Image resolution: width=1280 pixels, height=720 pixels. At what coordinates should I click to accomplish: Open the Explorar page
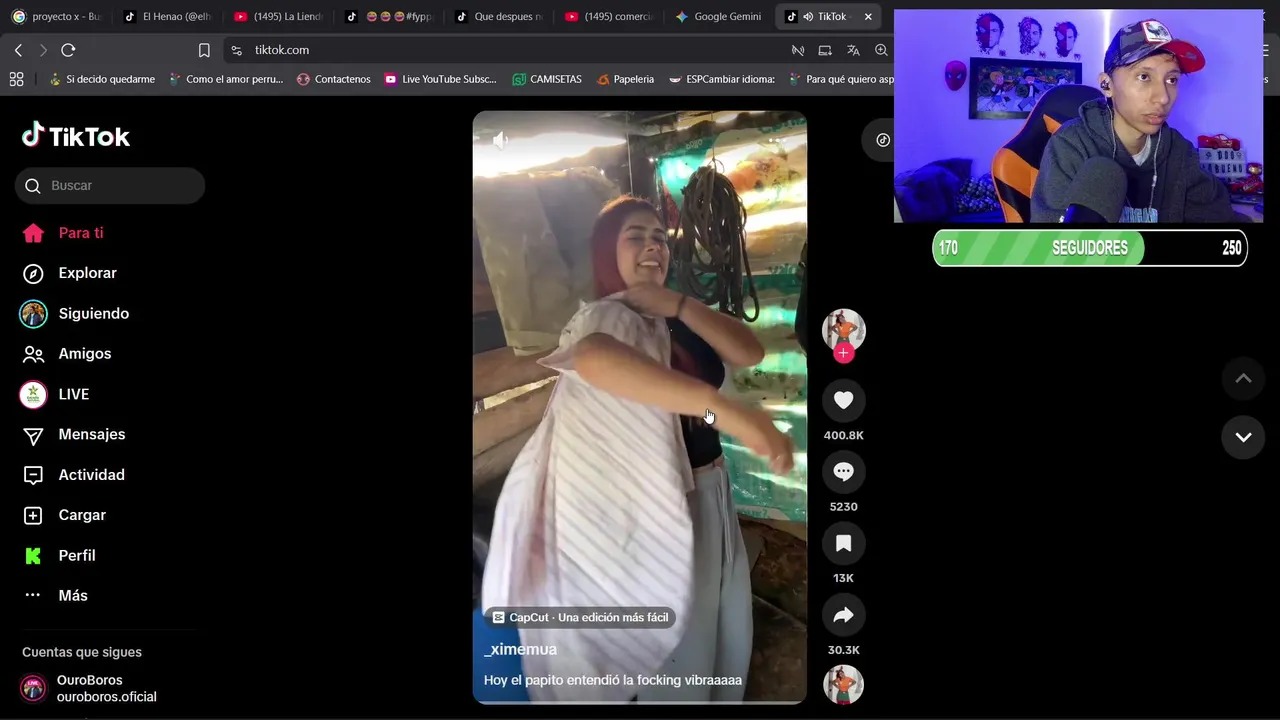70,273
